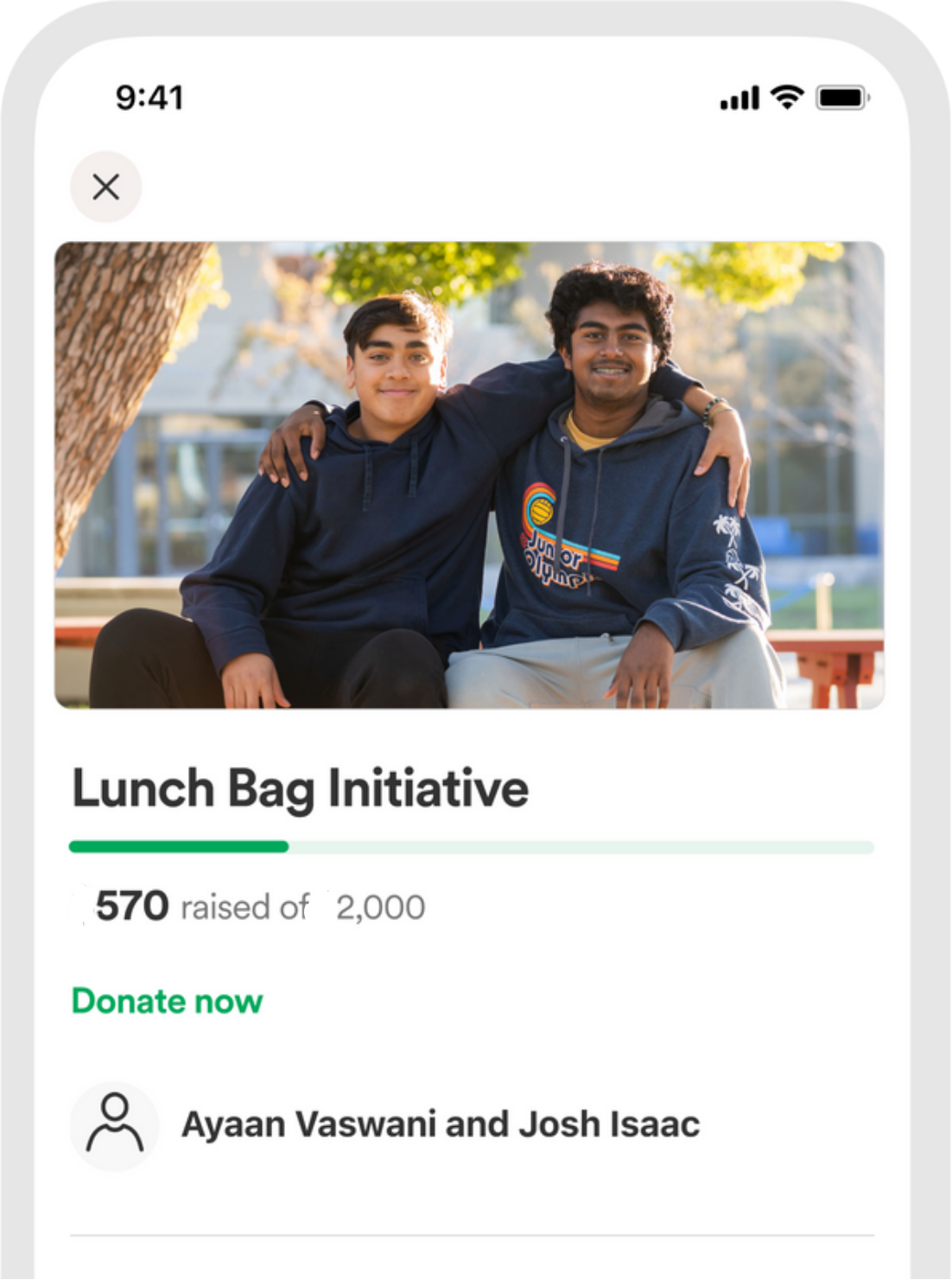The width and height of the screenshot is (952, 1280).
Task: Open organizers Ayaan Vaswani and Josh Isaac
Action: (x=441, y=1124)
